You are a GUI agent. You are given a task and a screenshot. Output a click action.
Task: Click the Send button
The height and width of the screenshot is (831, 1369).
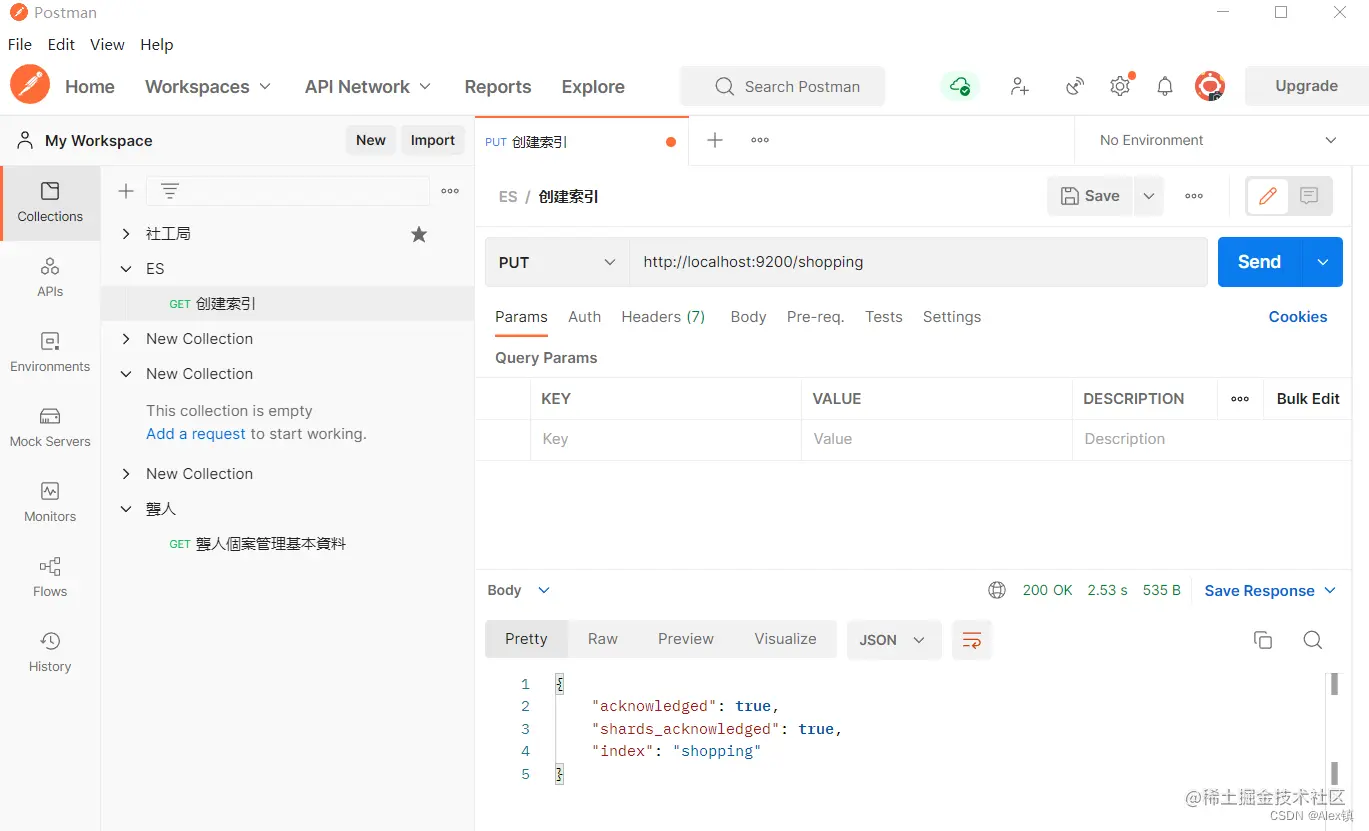tap(1259, 262)
